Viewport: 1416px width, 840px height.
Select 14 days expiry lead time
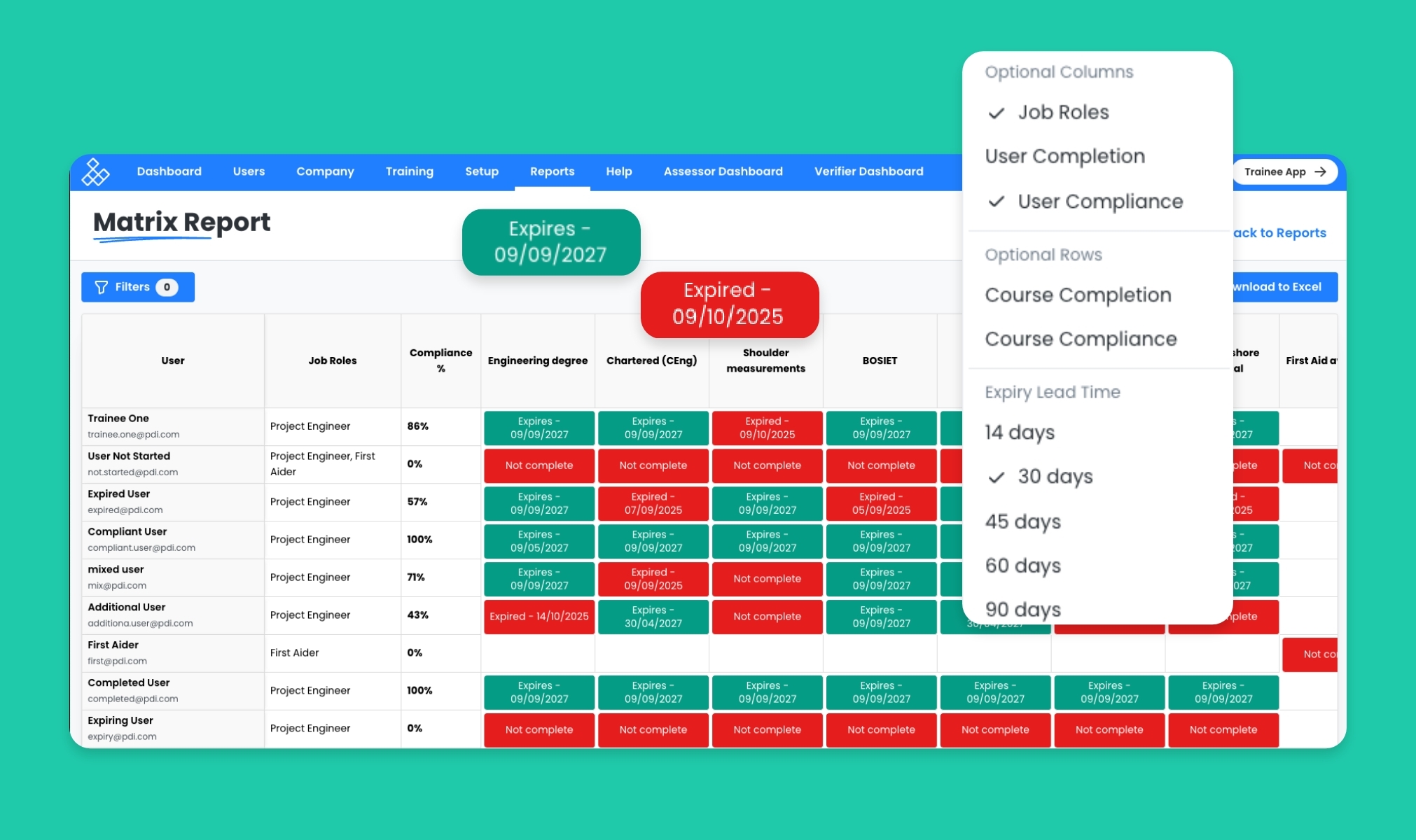point(1020,432)
